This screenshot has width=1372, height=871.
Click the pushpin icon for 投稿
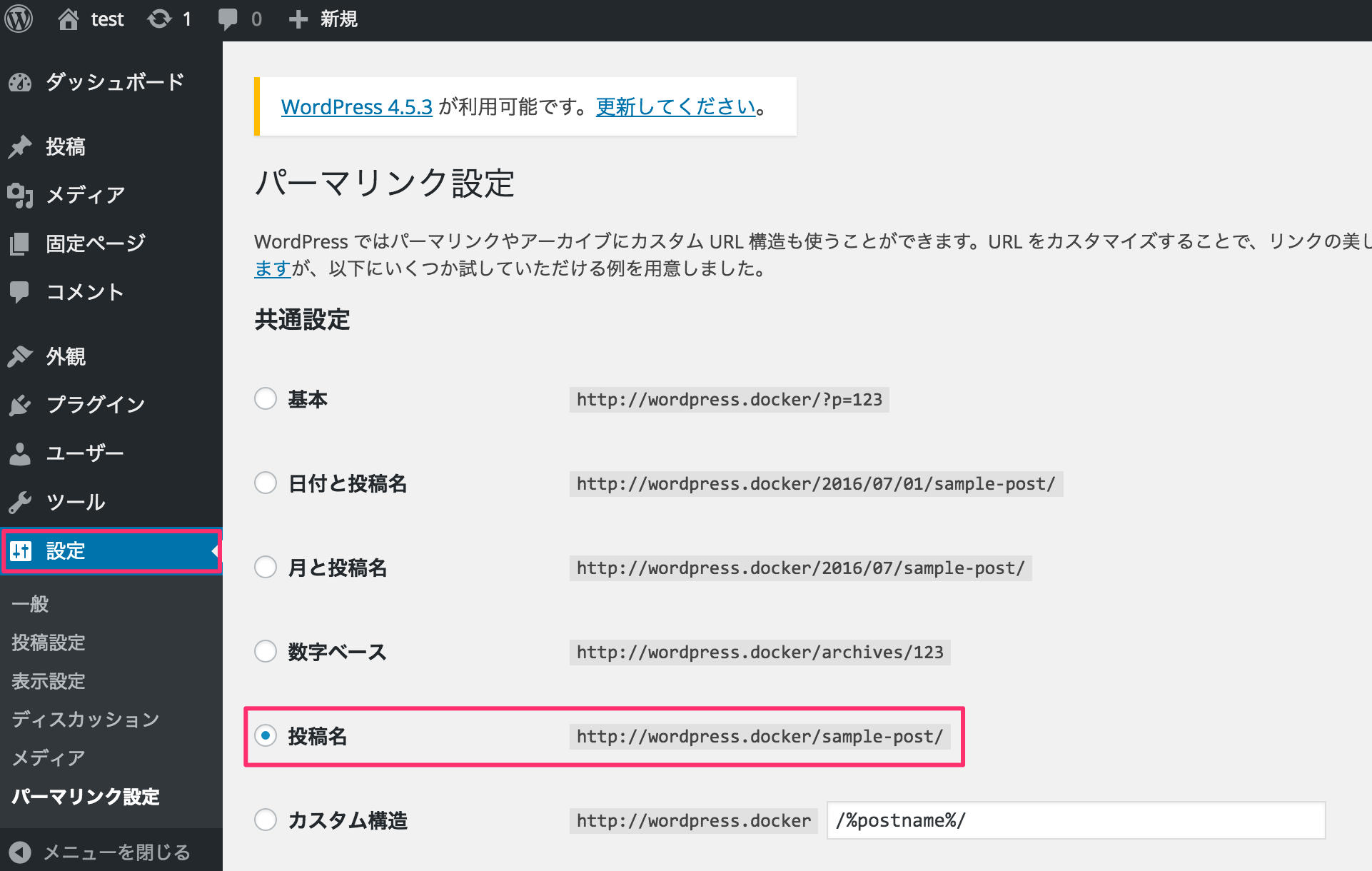pos(20,146)
